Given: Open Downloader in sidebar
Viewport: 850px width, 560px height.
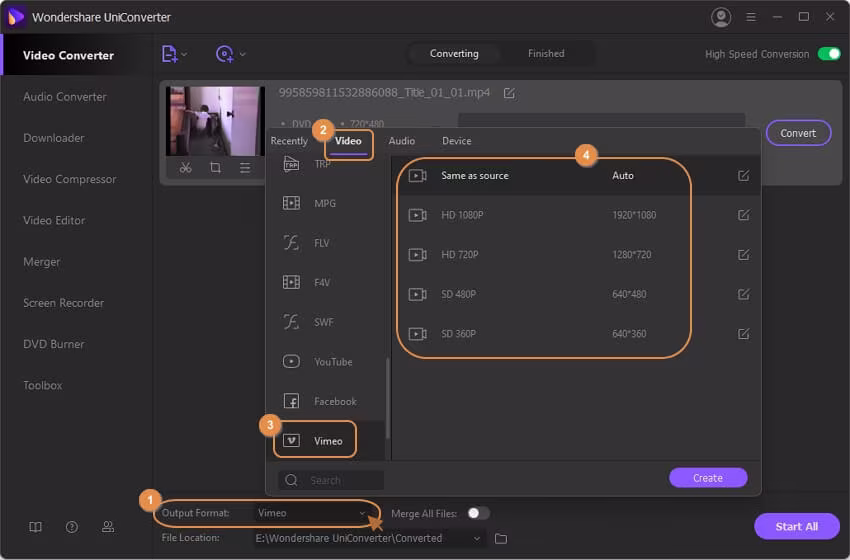Looking at the screenshot, I should click(54, 138).
